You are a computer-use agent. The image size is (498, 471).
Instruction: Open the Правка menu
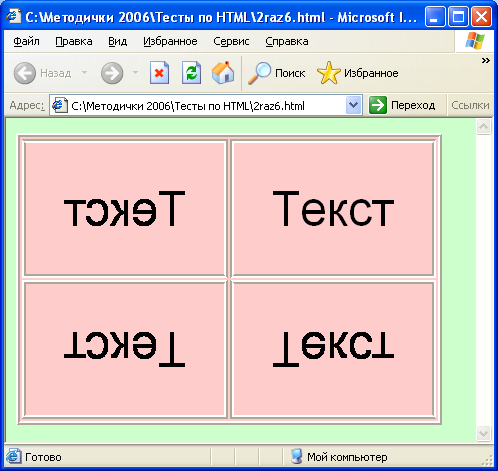tap(74, 41)
